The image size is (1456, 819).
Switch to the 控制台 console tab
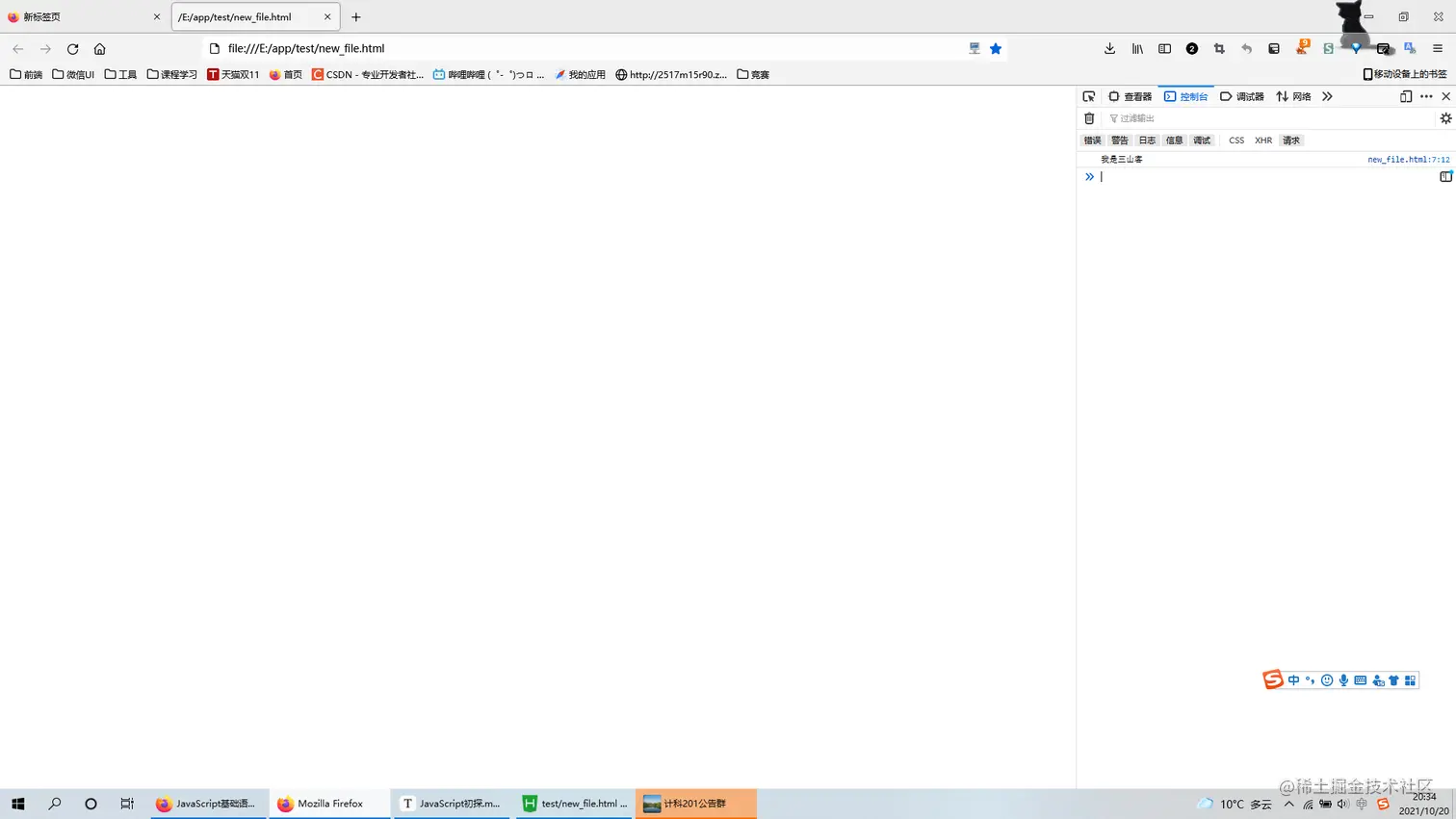tap(1185, 96)
